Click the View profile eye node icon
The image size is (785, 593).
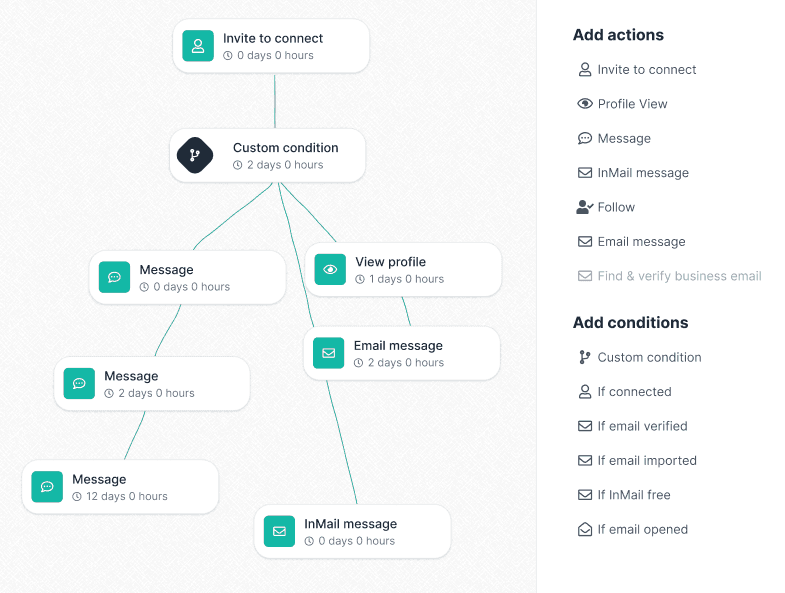(x=330, y=270)
